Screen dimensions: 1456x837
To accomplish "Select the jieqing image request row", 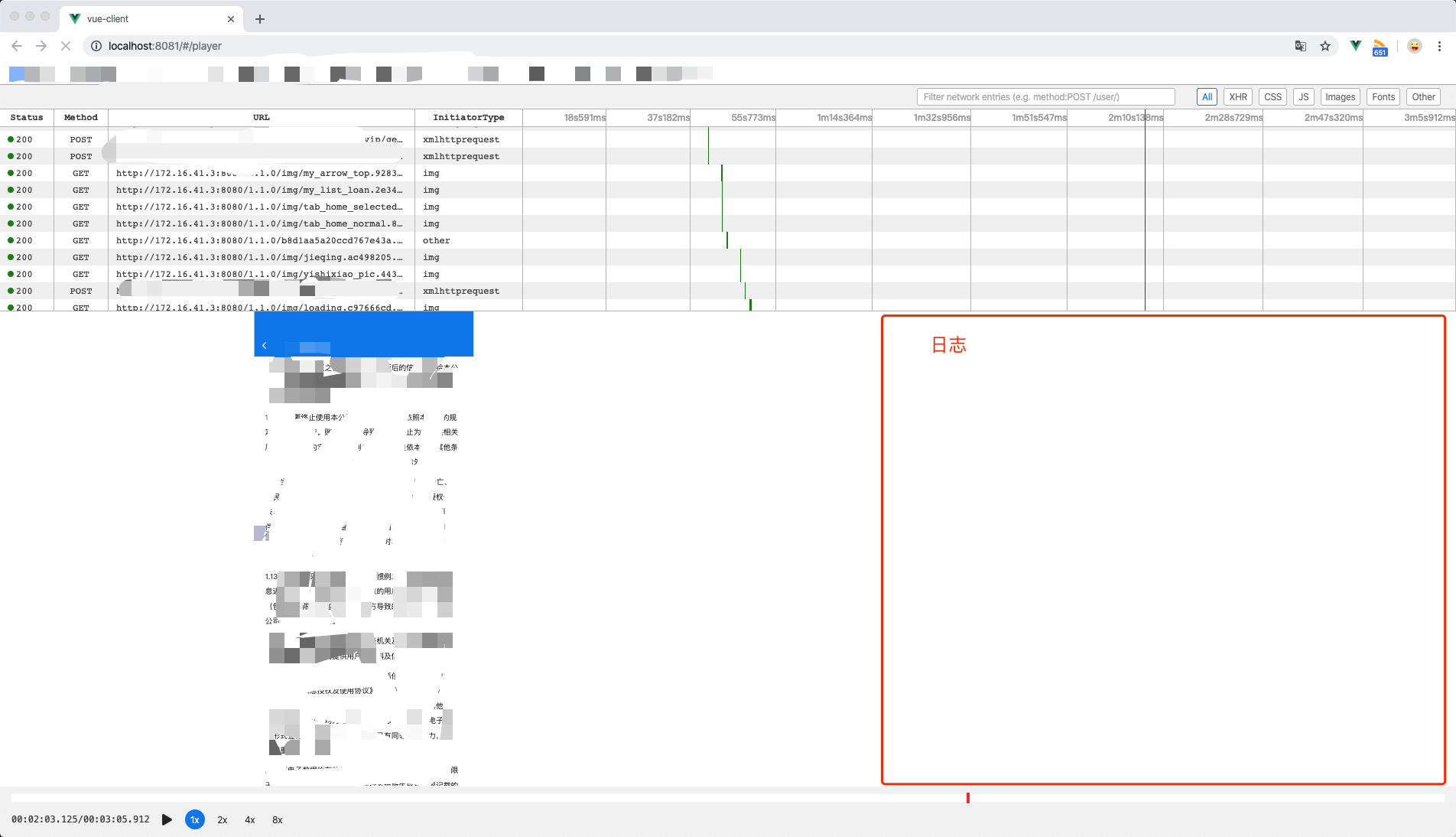I will coord(727,257).
